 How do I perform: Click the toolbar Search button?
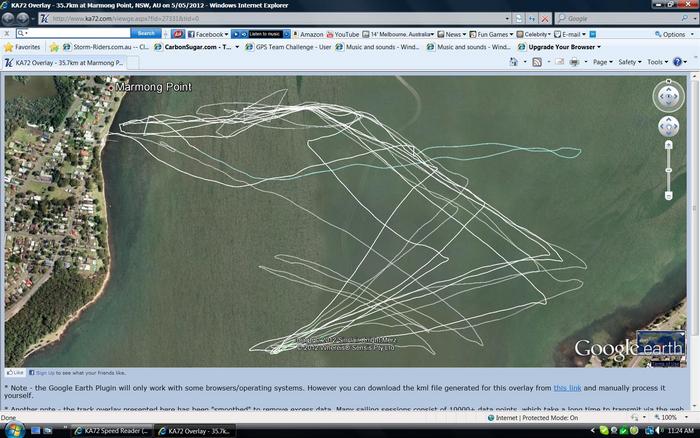(x=146, y=34)
